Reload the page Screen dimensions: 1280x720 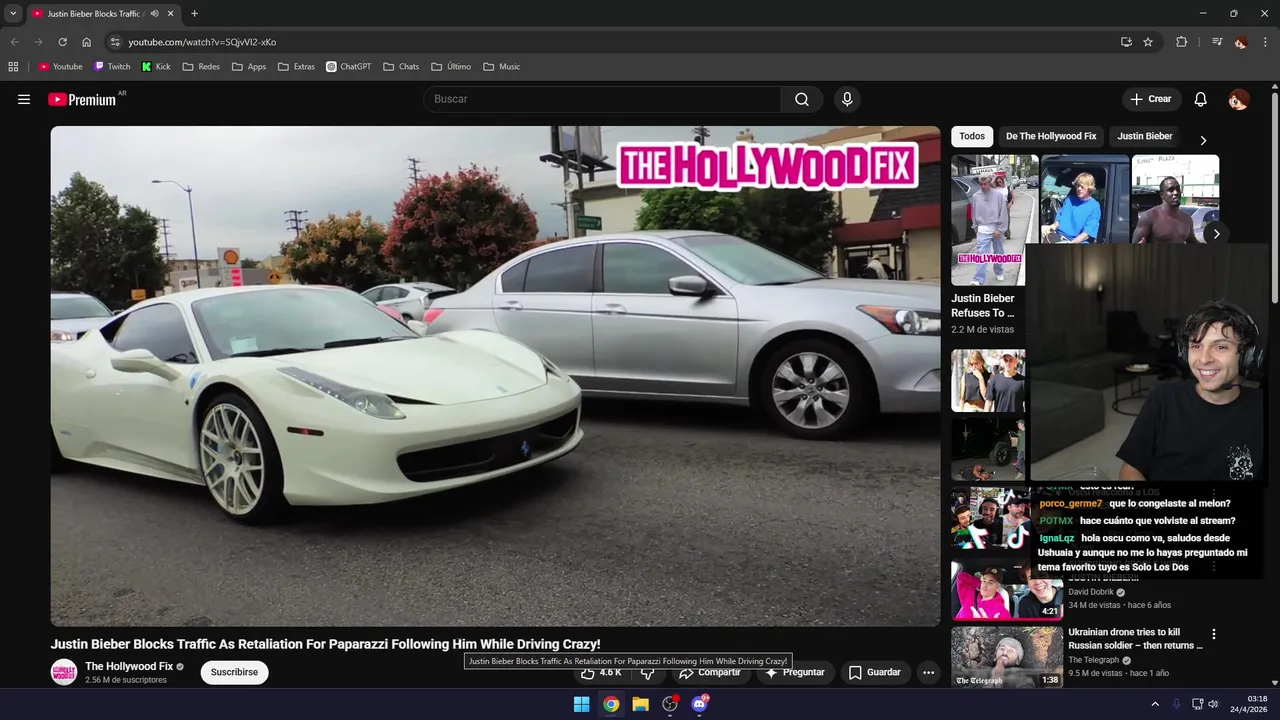click(62, 42)
